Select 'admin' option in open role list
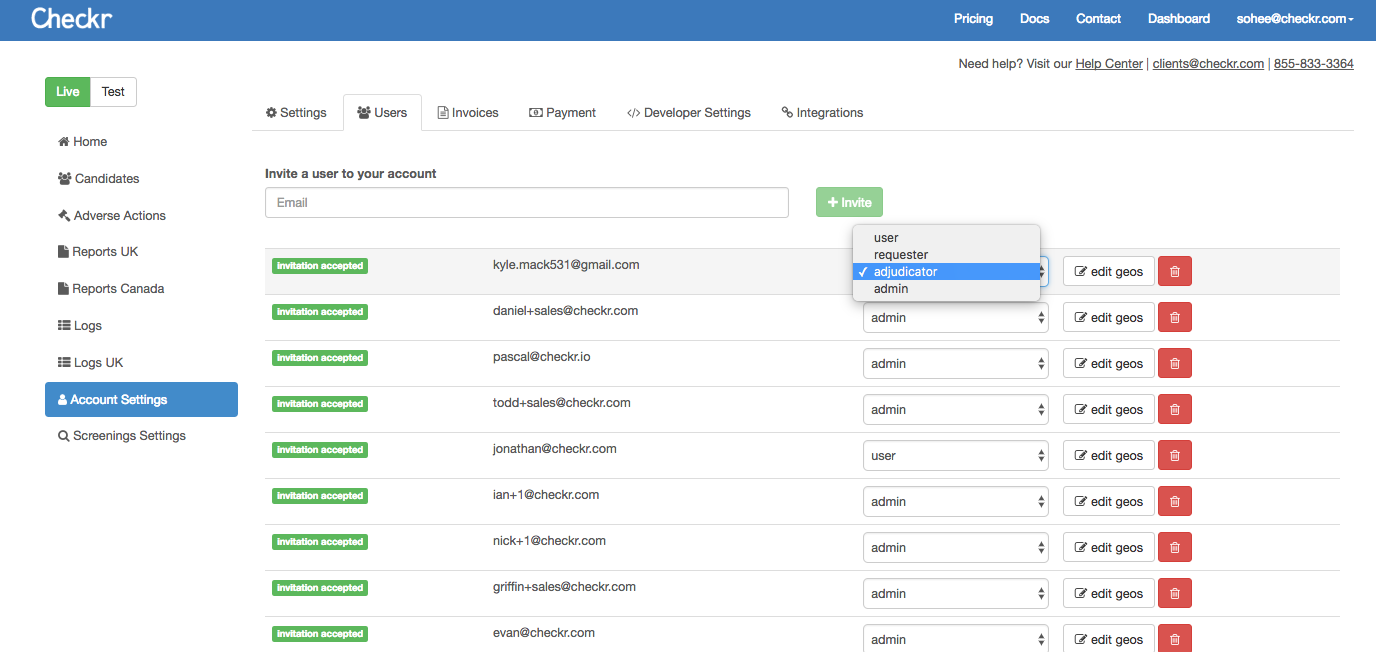Viewport: 1376px width, 652px height. pos(946,289)
